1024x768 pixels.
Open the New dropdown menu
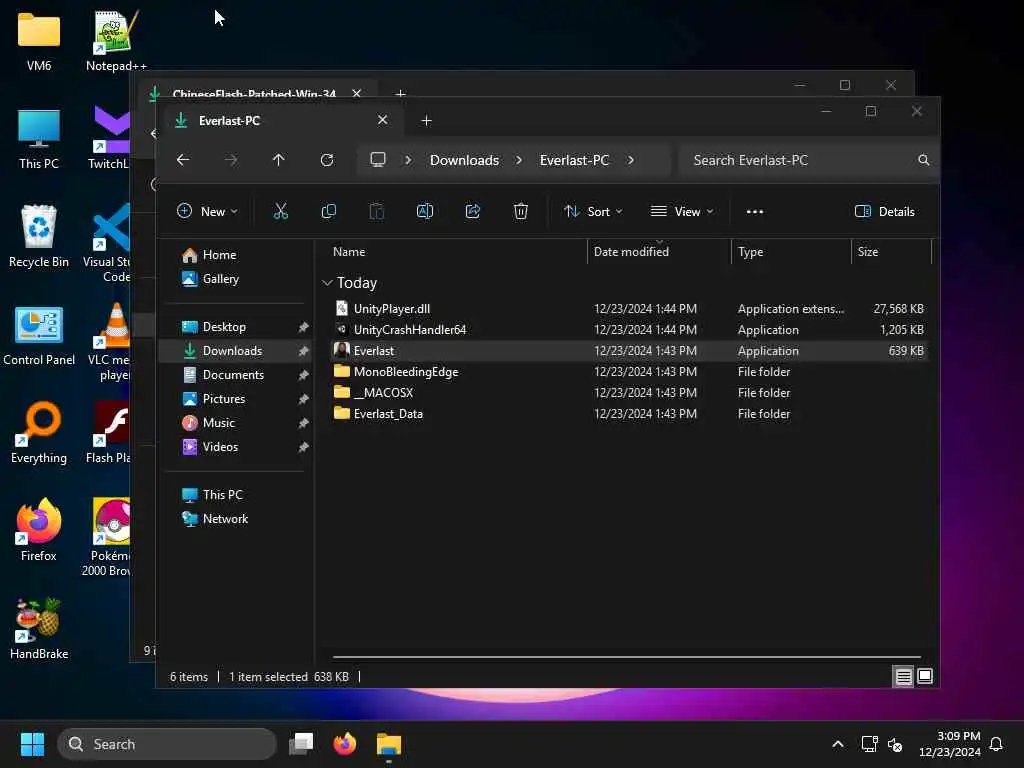click(x=207, y=212)
